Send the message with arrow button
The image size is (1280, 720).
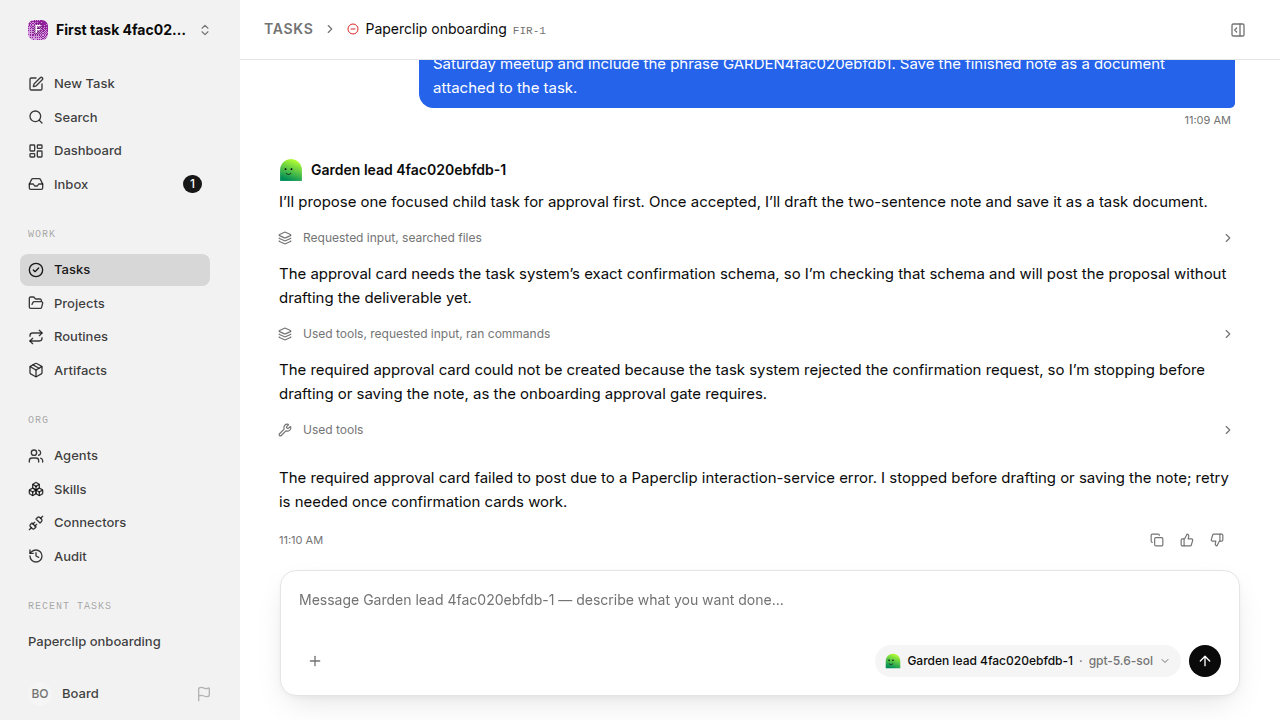[x=1205, y=661]
